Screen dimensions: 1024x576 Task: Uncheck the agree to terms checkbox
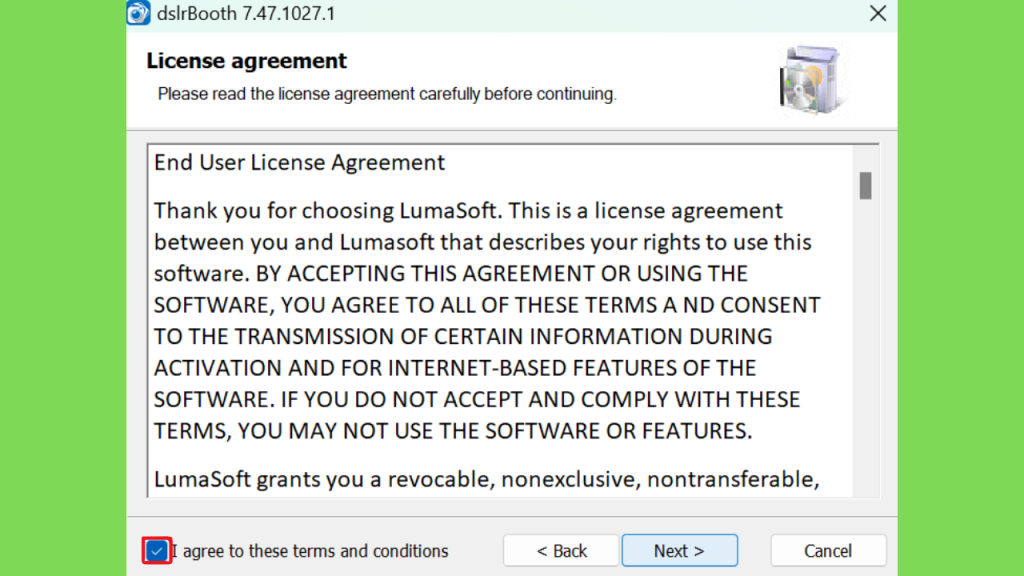coord(157,551)
